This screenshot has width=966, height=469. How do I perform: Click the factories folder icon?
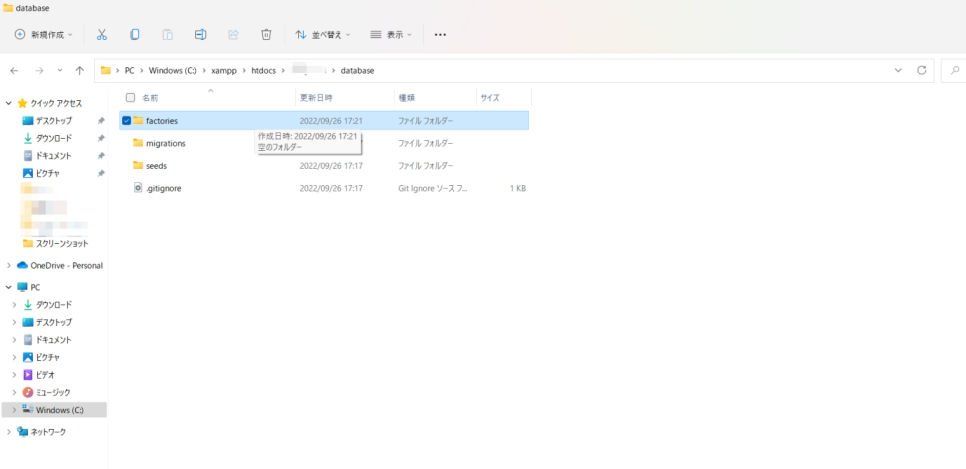[x=138, y=121]
